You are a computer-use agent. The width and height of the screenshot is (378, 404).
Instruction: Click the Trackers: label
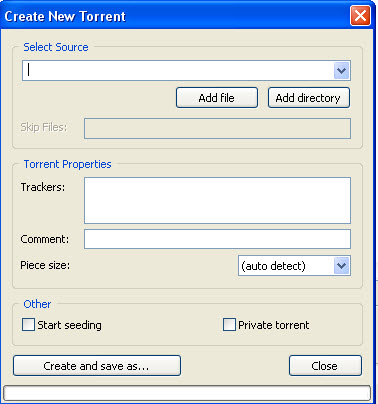(43, 187)
